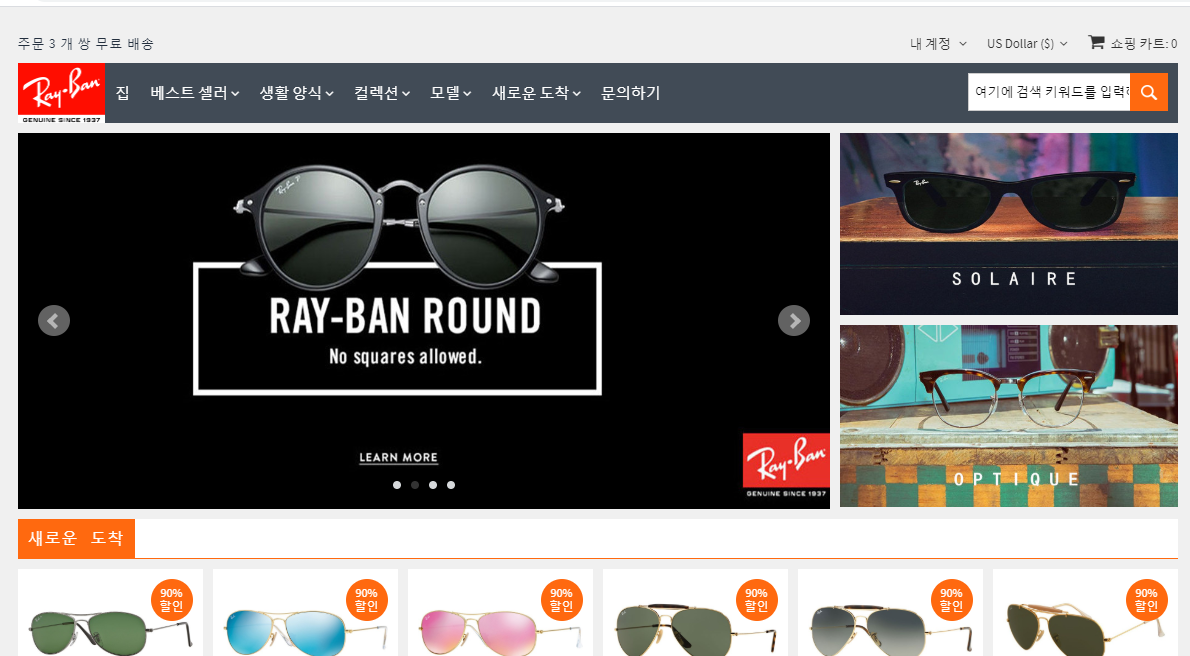Open the blue mirrored aviator product
Screen dimensions: 1190x656
point(305,613)
